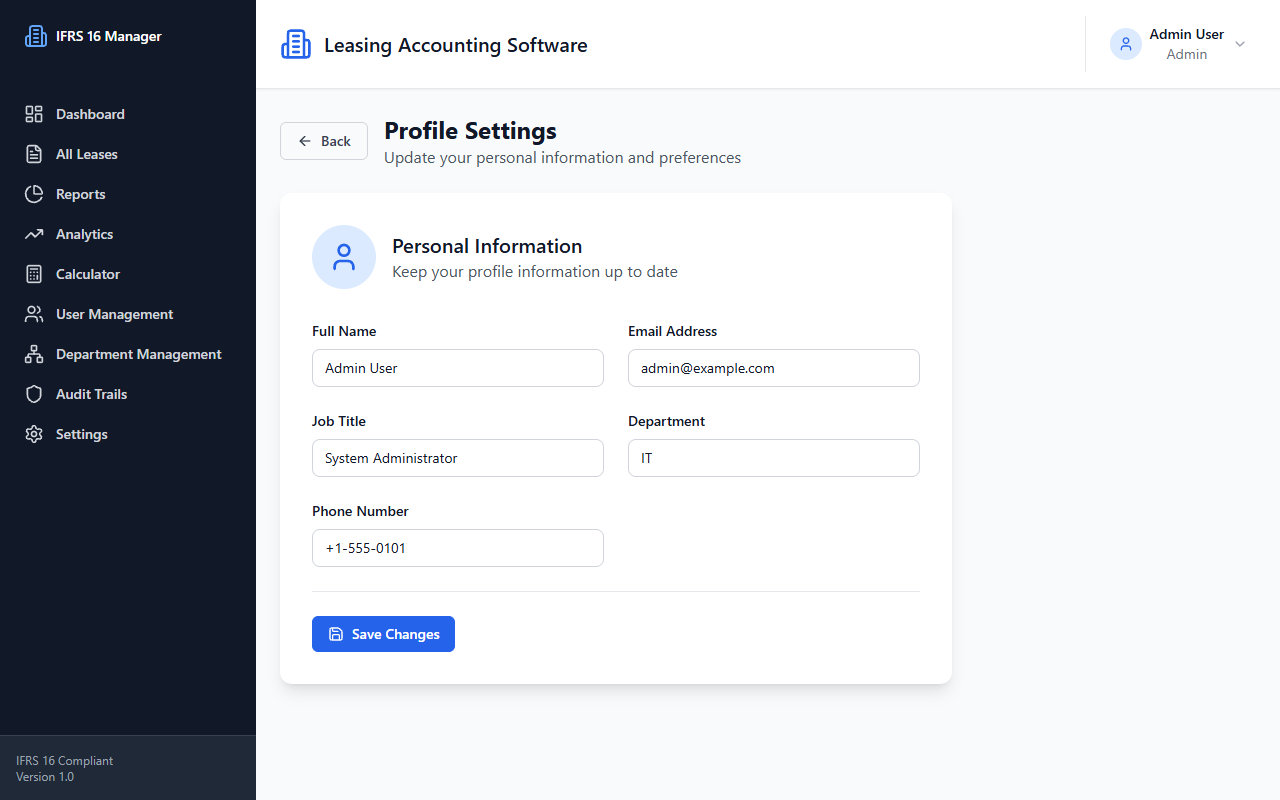Click the Settings gear icon

click(x=34, y=434)
